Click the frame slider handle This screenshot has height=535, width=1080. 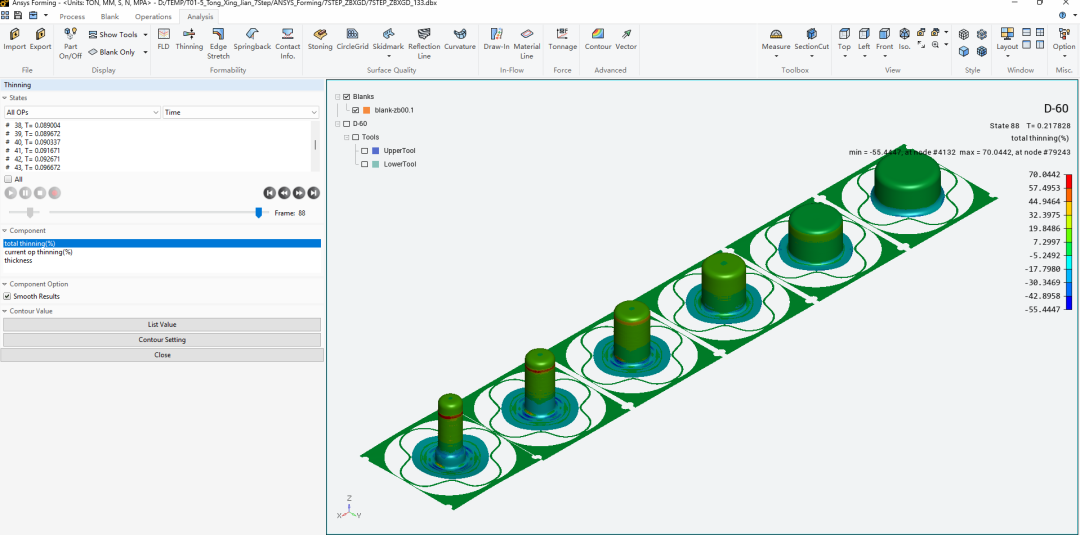(x=259, y=212)
